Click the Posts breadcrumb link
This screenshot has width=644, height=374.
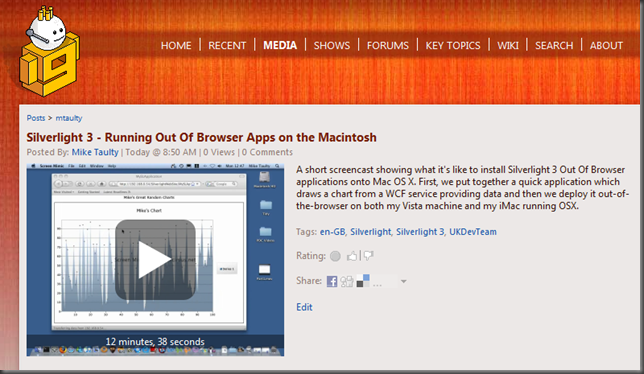36,118
